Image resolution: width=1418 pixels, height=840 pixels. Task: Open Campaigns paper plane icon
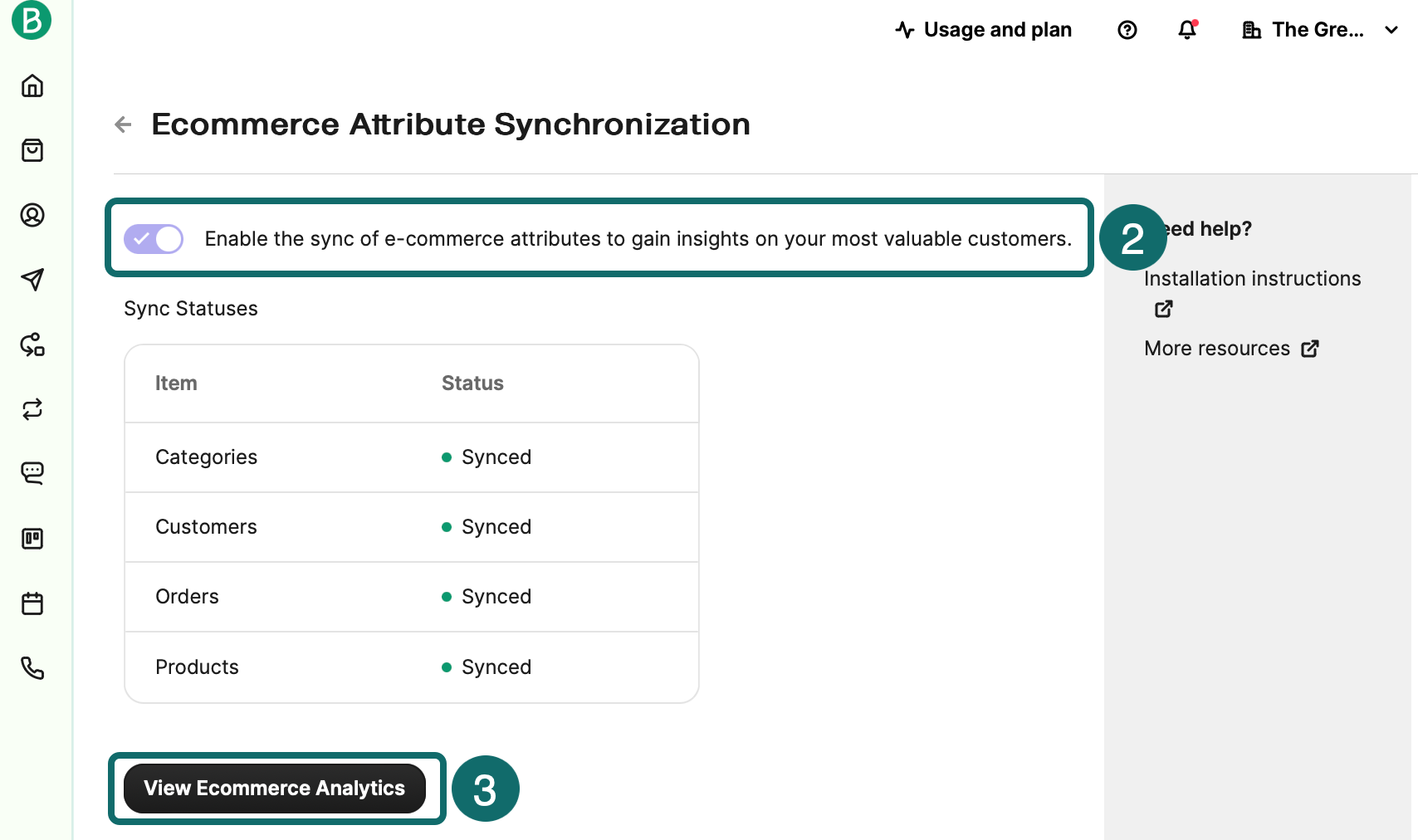pyautogui.click(x=32, y=280)
